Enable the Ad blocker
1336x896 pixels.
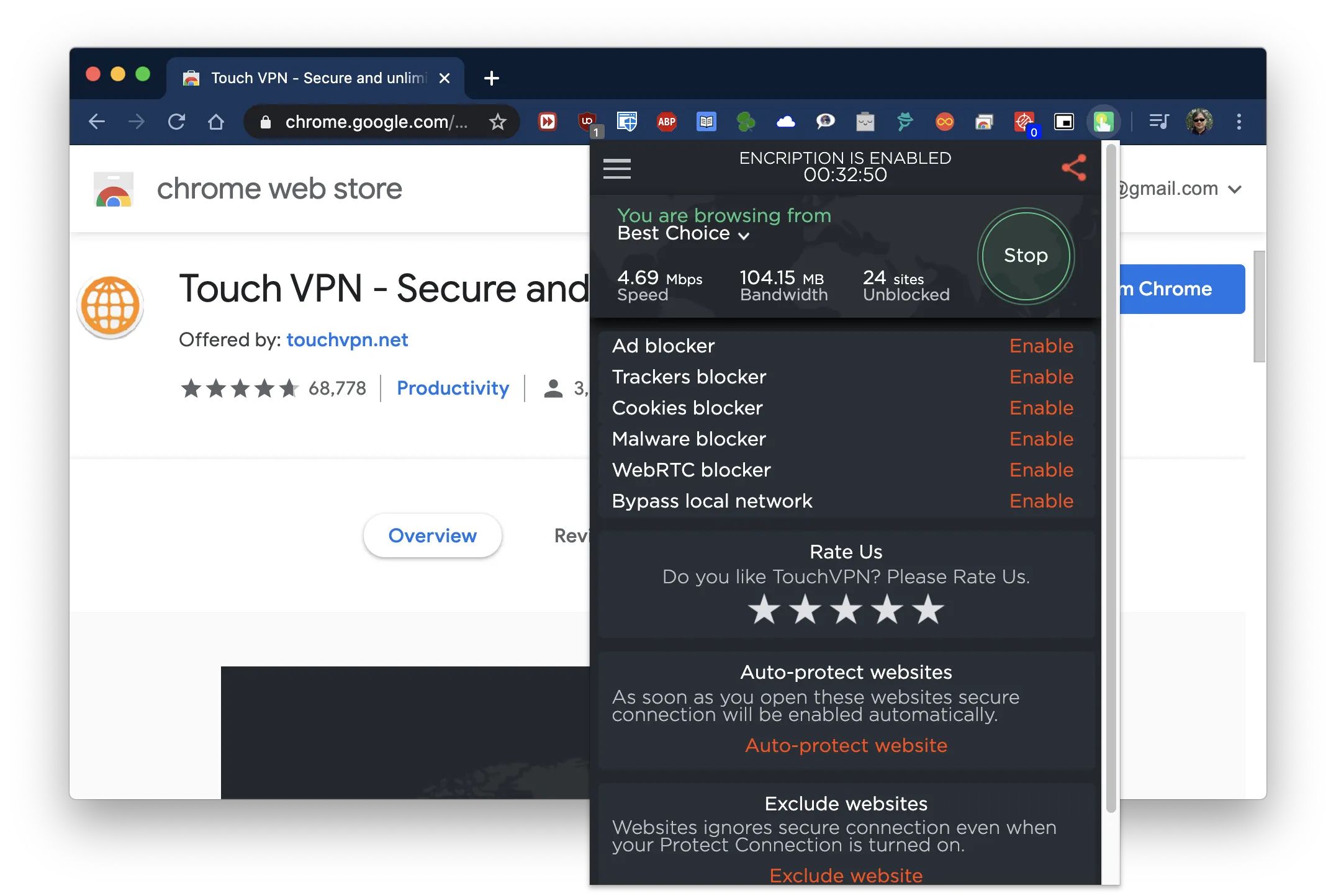[x=1041, y=346]
